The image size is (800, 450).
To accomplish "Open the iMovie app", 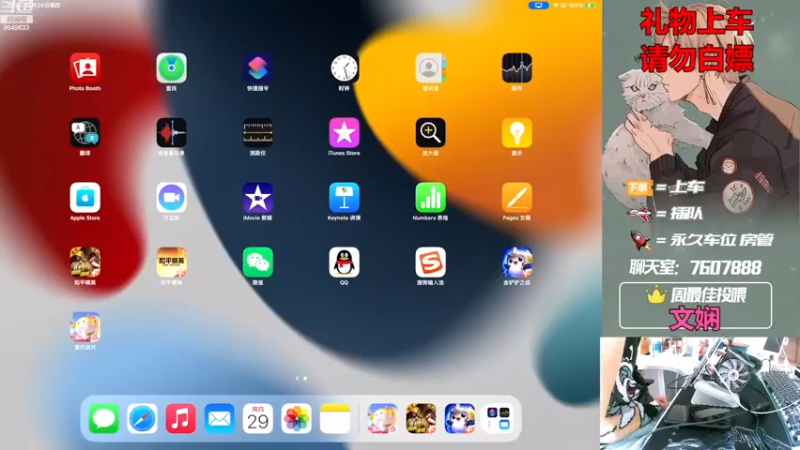I will click(x=258, y=197).
